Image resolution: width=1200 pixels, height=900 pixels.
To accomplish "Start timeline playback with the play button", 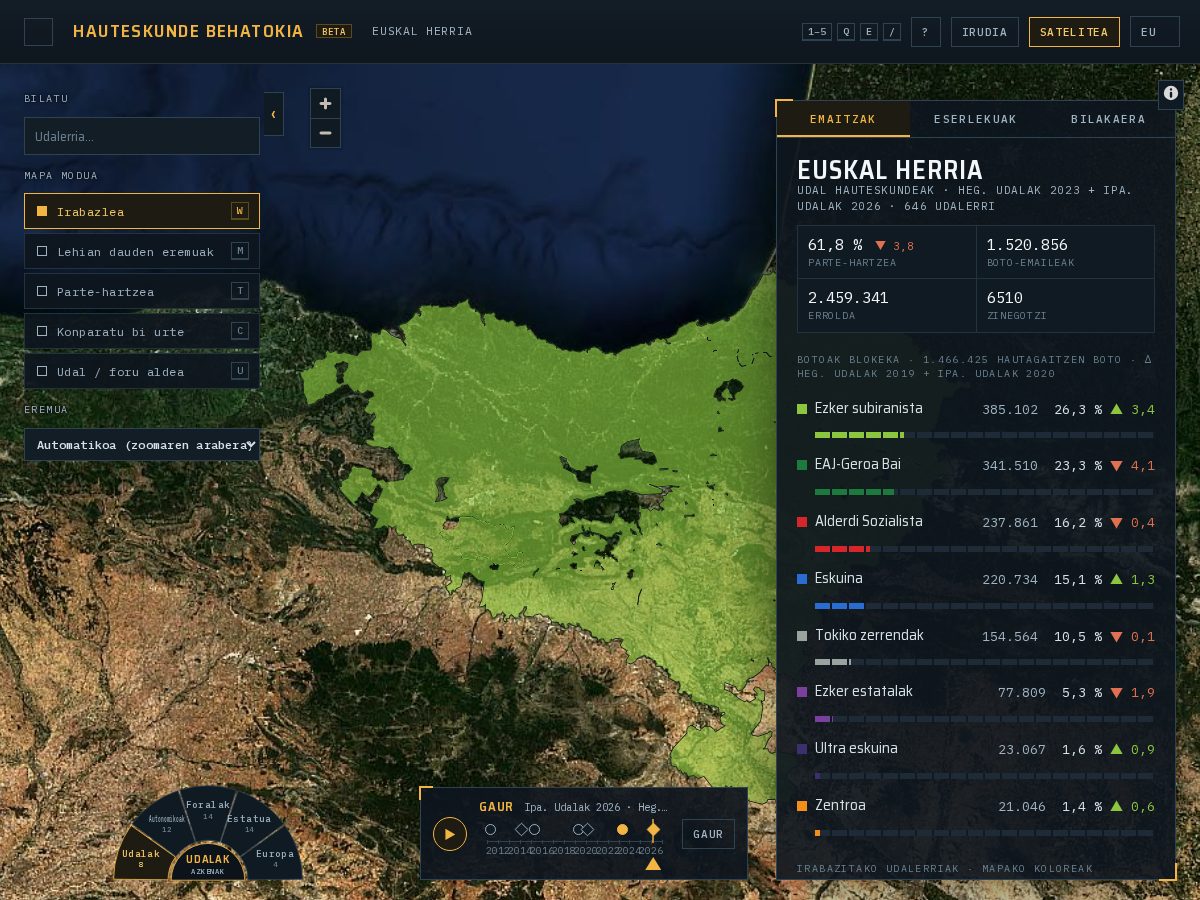I will (x=450, y=834).
